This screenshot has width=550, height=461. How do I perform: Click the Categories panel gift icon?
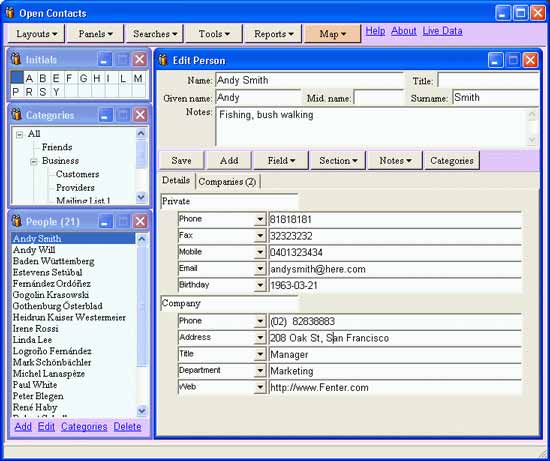[x=16, y=114]
